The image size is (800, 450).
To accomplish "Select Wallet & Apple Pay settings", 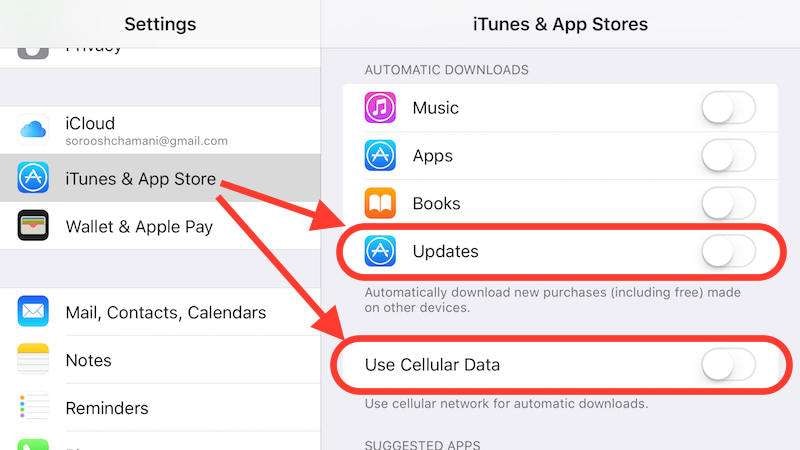I will click(160, 226).
